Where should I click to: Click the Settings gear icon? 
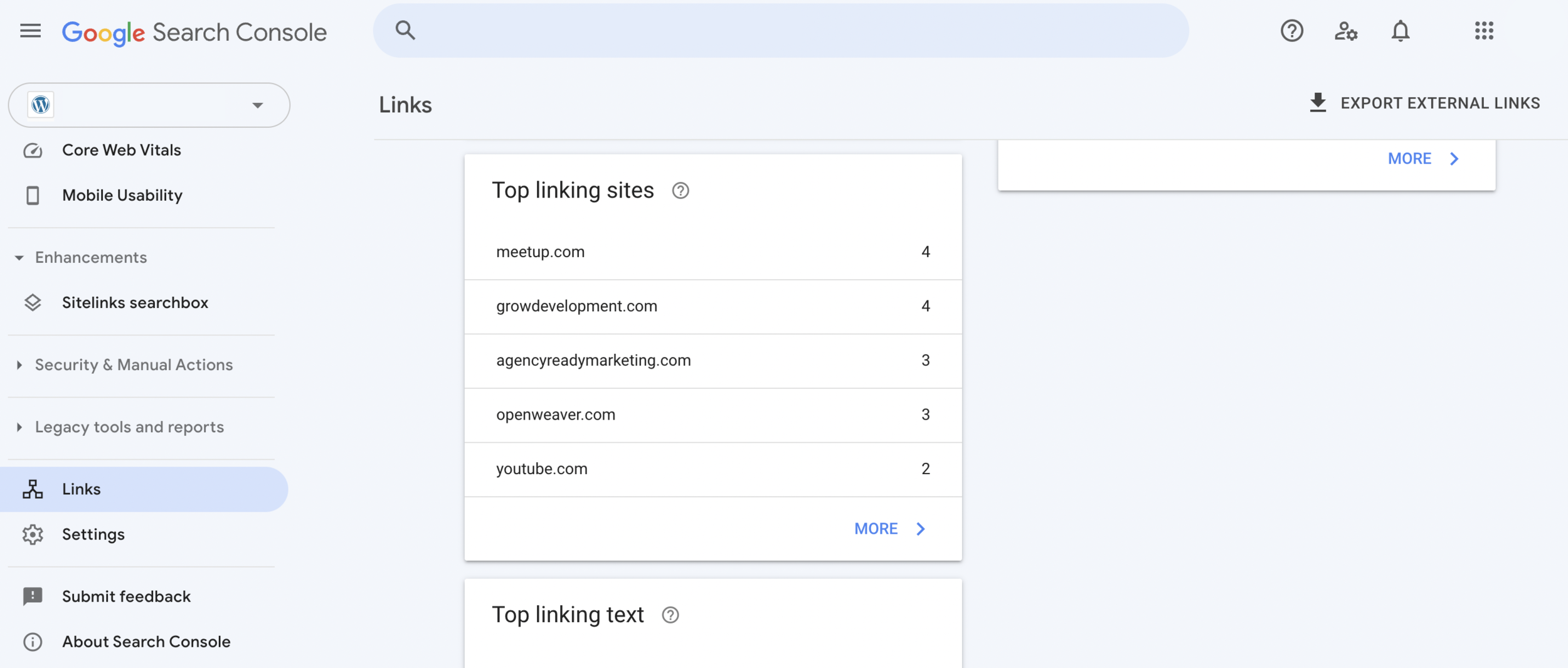(33, 534)
